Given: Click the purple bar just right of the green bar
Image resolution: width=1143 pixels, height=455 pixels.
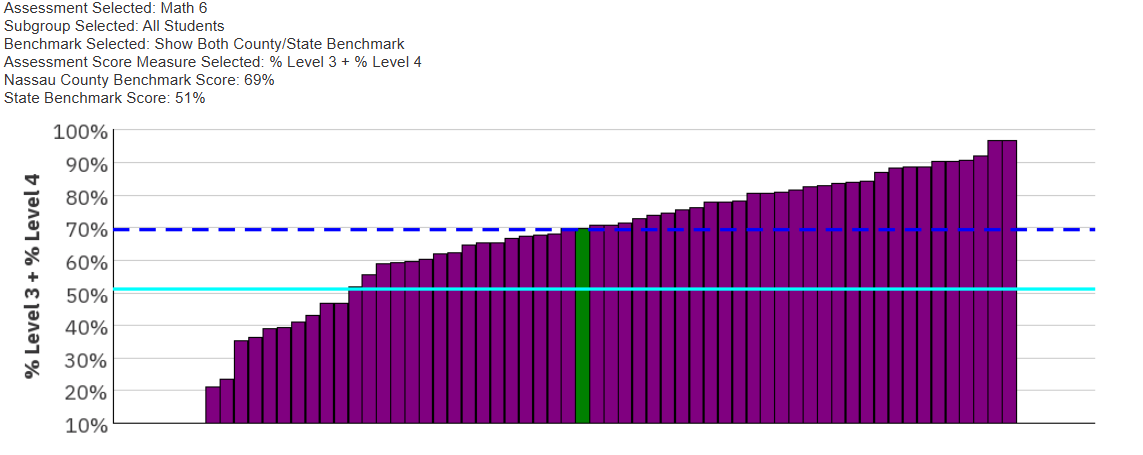Looking at the screenshot, I should coord(596,324).
